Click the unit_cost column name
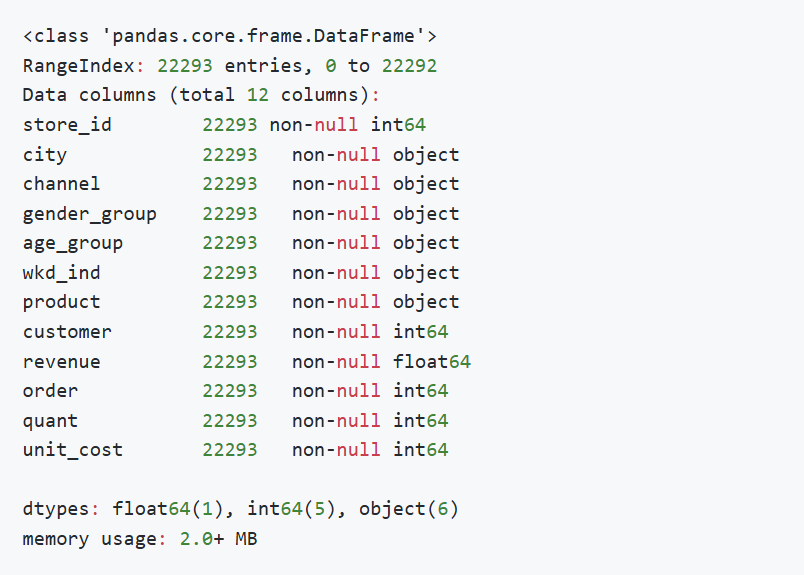This screenshot has width=804, height=575. point(73,450)
